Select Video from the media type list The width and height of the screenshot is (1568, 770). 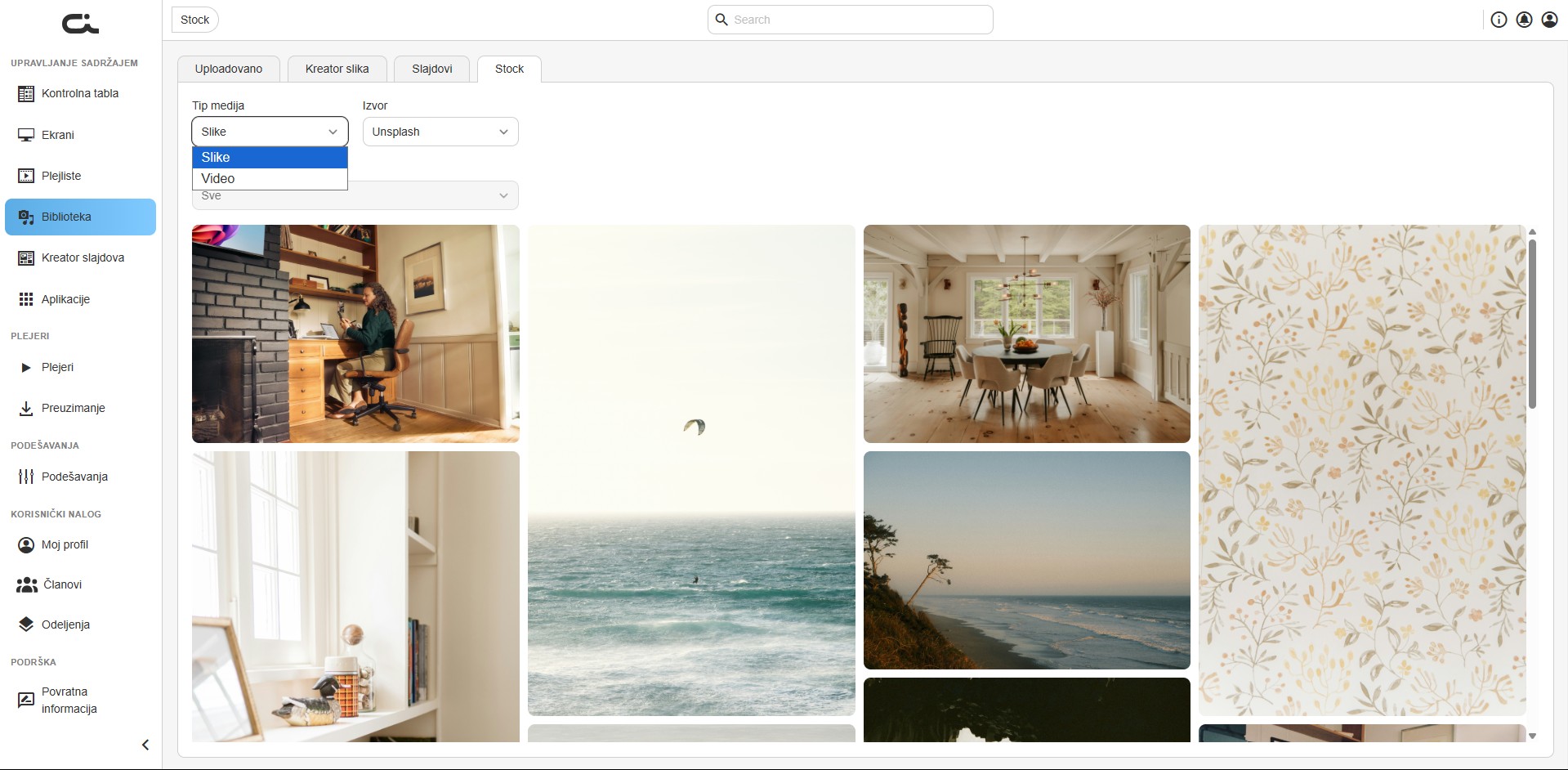(270, 178)
